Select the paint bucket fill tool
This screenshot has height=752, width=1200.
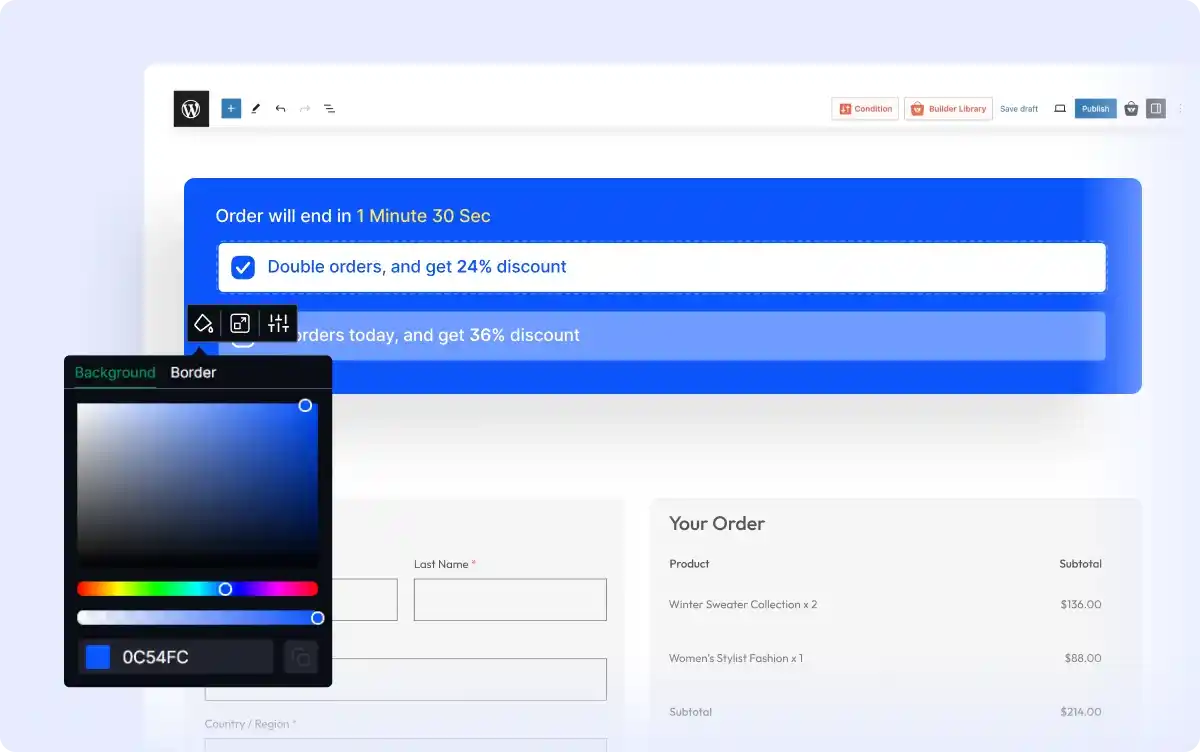204,323
